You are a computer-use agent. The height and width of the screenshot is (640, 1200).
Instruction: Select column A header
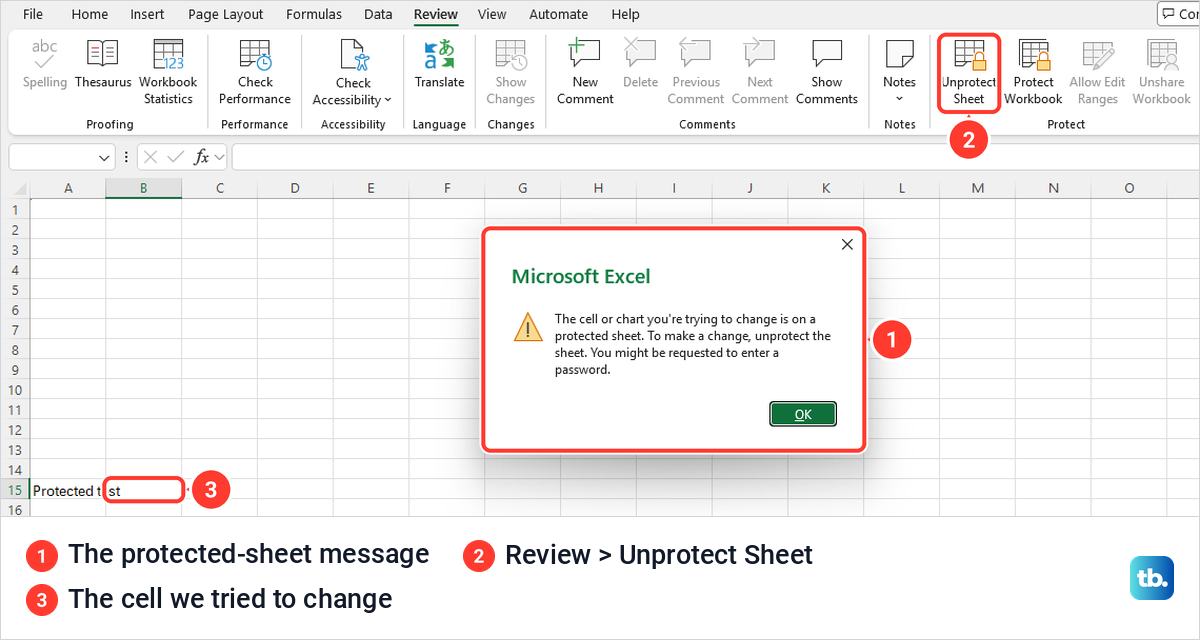point(68,188)
